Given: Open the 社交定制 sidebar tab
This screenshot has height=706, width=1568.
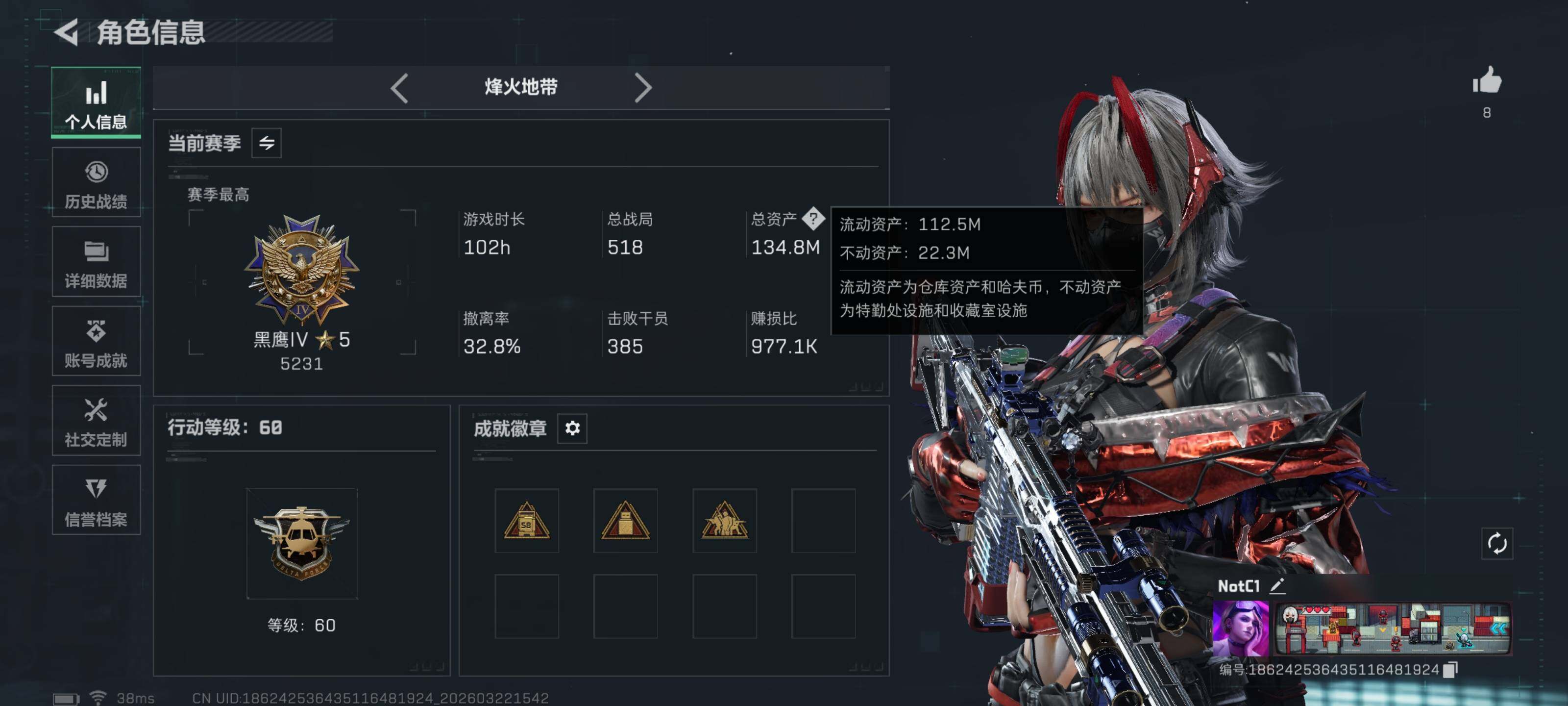Looking at the screenshot, I should pos(96,420).
